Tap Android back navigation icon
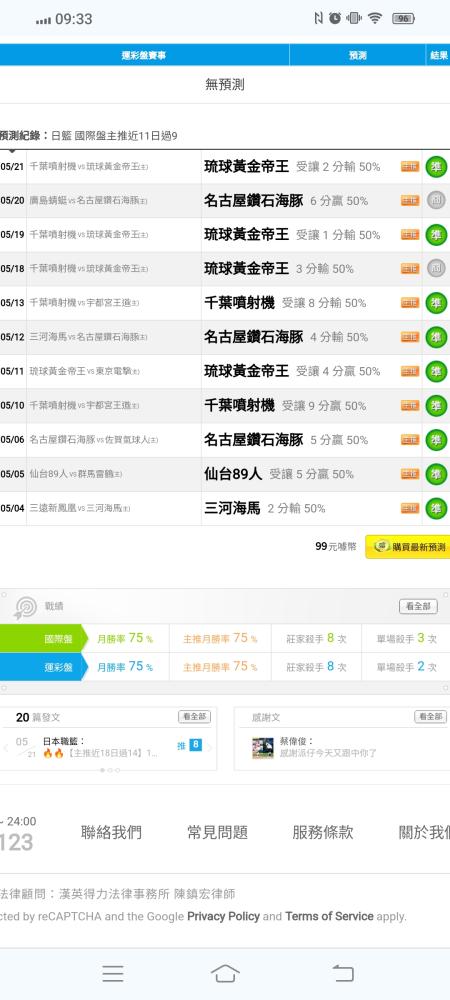The image size is (450, 1000). tap(343, 973)
